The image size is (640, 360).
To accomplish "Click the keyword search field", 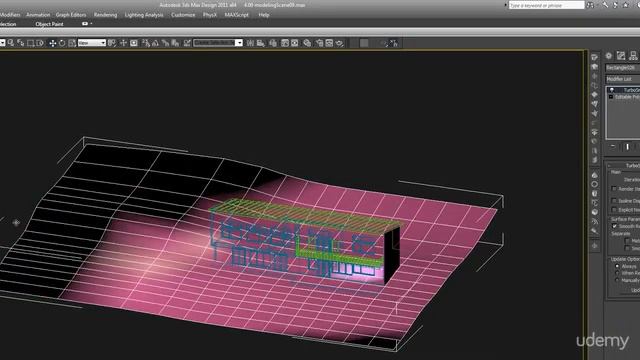I will (x=547, y=5).
